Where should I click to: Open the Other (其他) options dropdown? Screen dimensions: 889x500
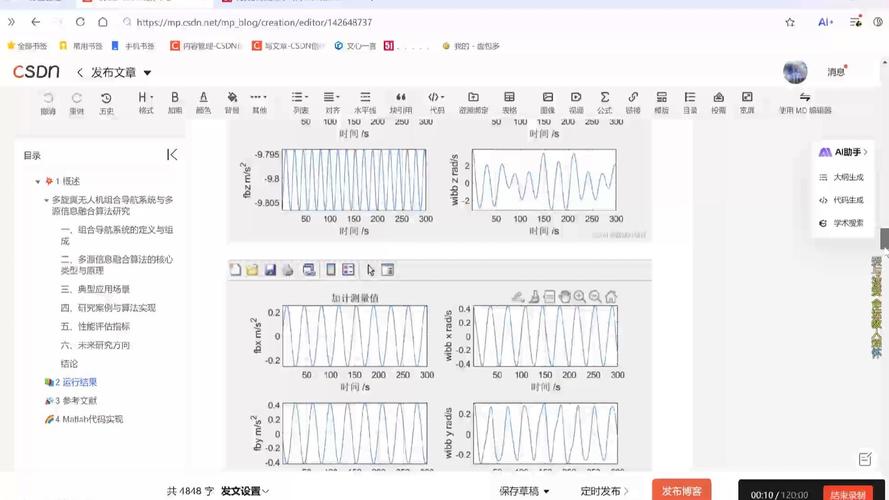[x=259, y=103]
